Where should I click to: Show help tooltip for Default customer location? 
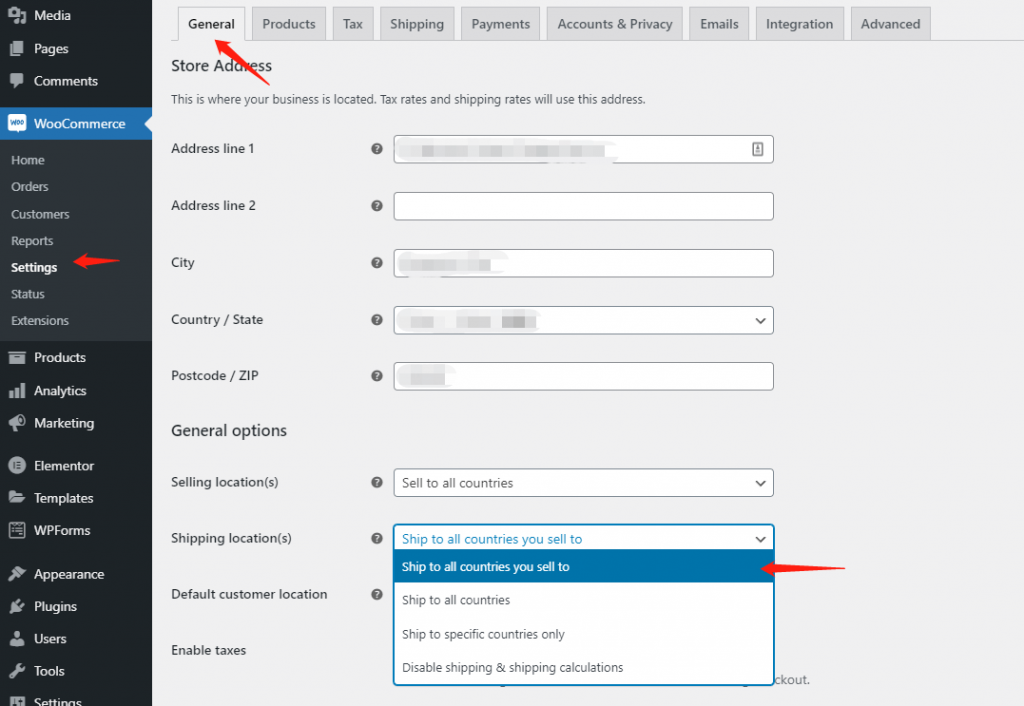pos(377,595)
